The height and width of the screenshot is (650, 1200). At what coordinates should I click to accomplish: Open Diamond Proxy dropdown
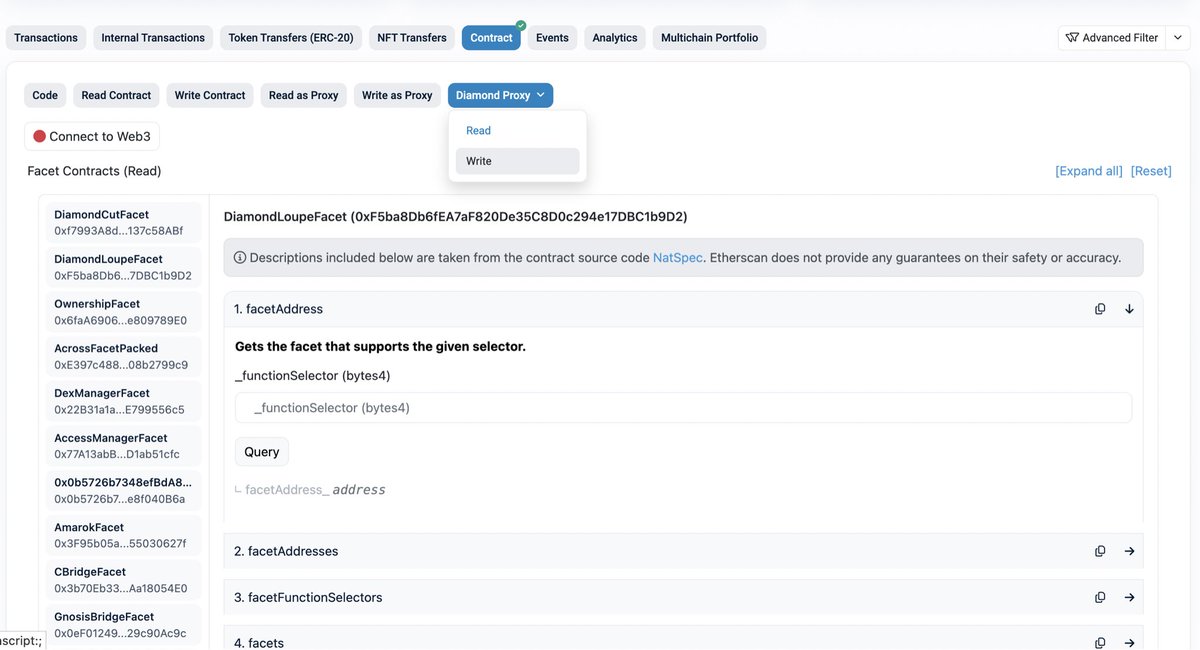click(500, 95)
